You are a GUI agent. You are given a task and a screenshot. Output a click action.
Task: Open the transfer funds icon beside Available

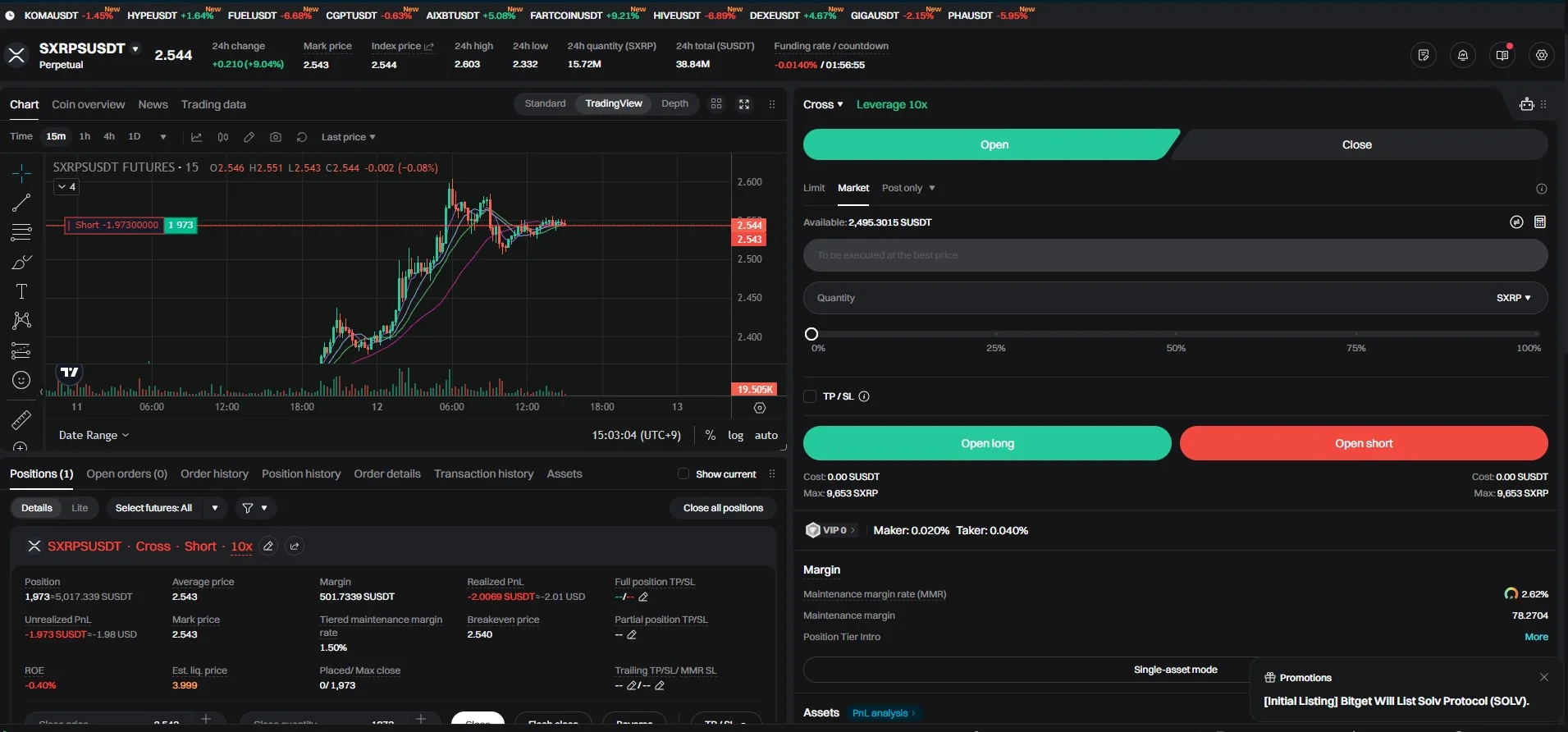point(1516,222)
